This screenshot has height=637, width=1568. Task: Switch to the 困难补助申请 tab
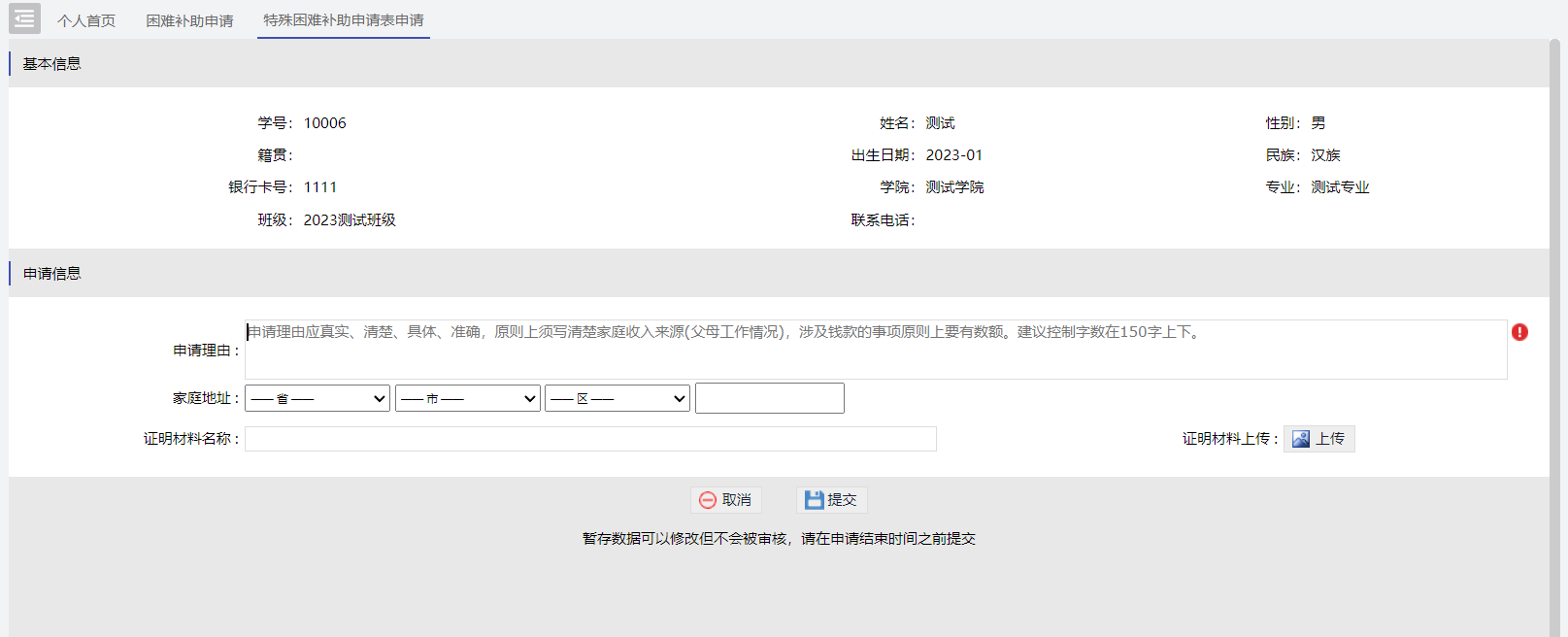click(189, 20)
